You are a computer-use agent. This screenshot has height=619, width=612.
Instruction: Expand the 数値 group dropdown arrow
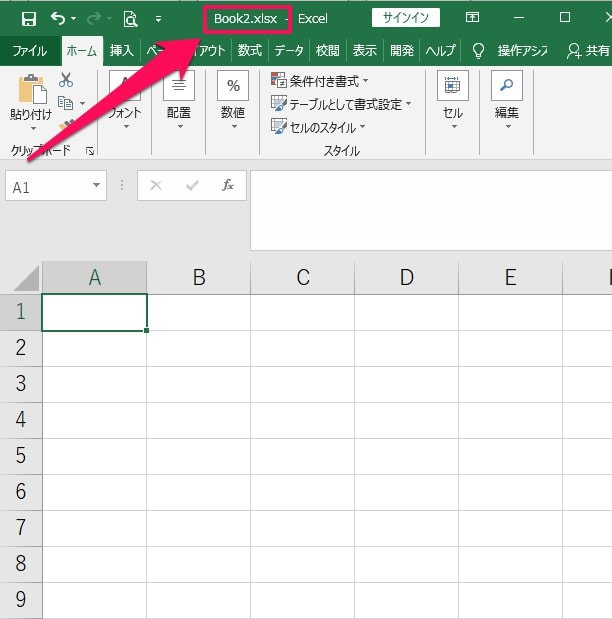coord(234,127)
